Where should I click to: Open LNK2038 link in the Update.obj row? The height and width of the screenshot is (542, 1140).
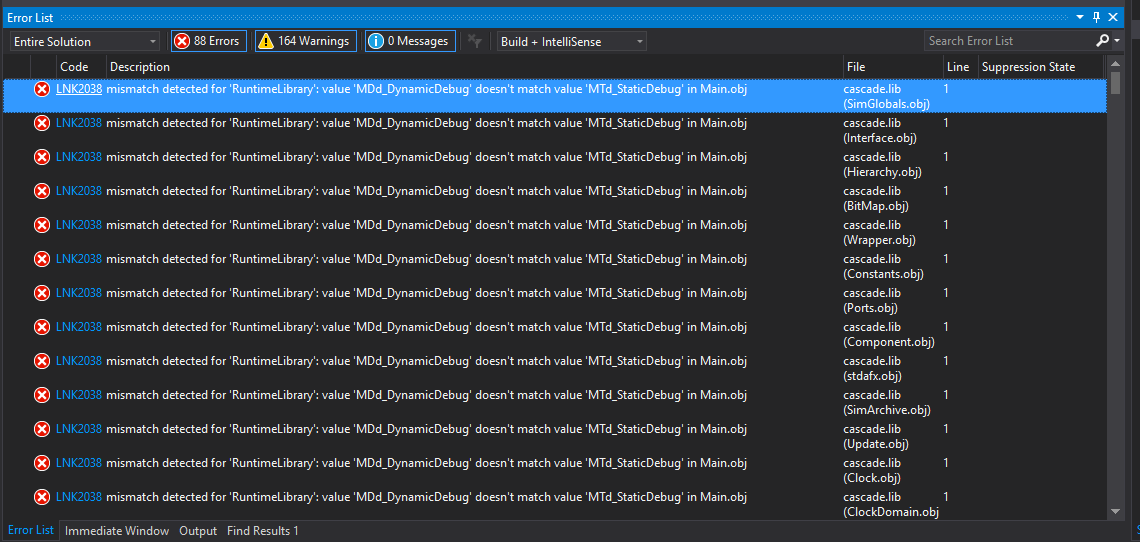pyautogui.click(x=79, y=429)
